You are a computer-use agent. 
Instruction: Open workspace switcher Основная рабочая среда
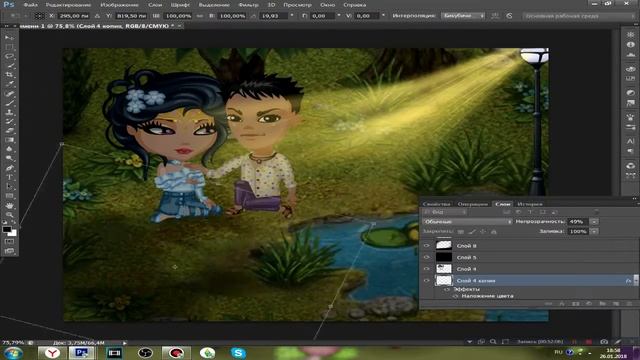[578, 16]
